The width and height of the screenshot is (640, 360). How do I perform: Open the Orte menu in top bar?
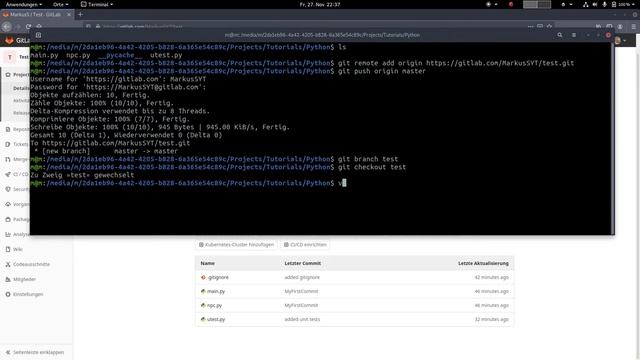point(60,4)
